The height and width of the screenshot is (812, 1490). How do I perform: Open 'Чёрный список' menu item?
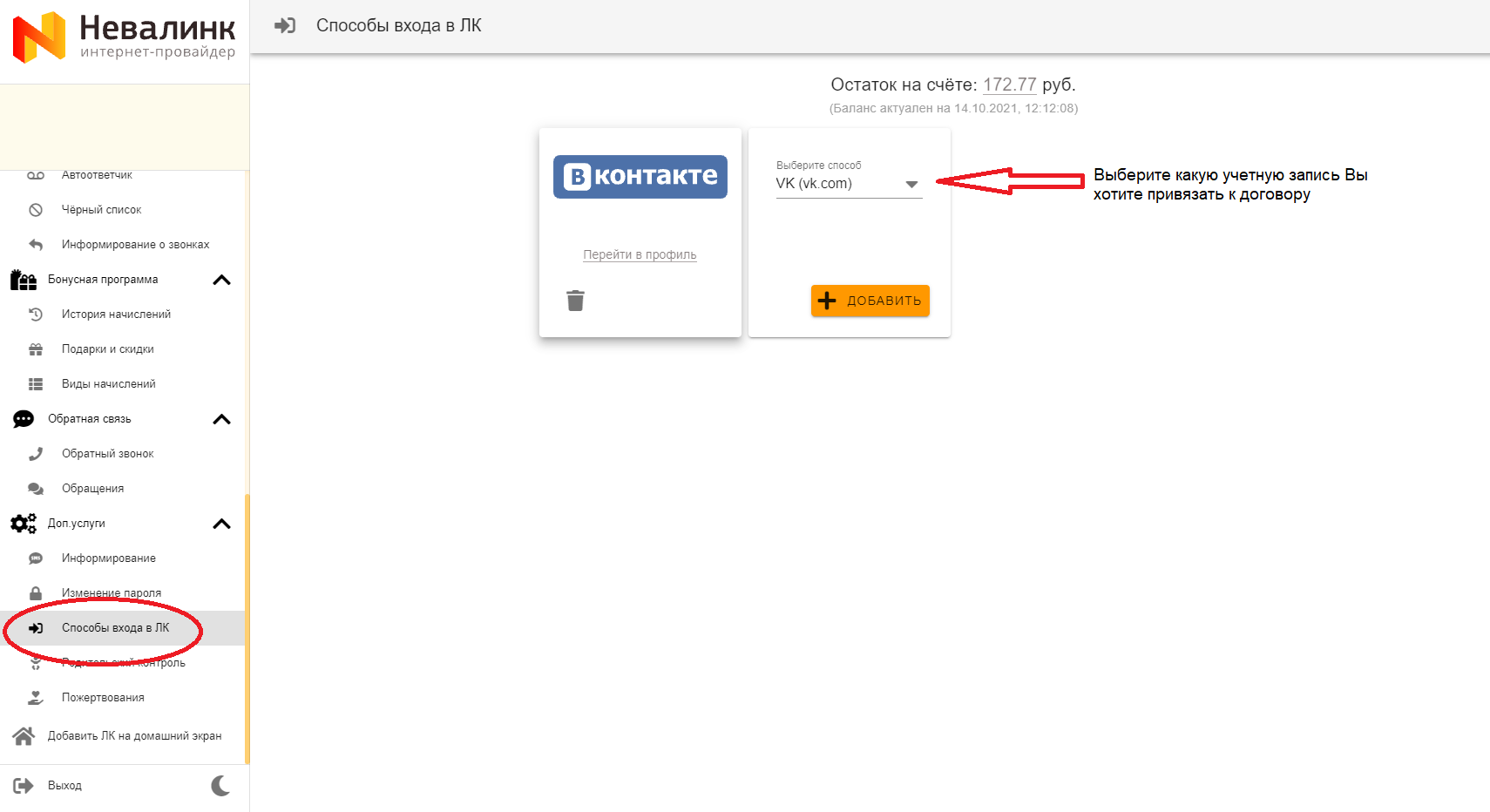pos(101,210)
